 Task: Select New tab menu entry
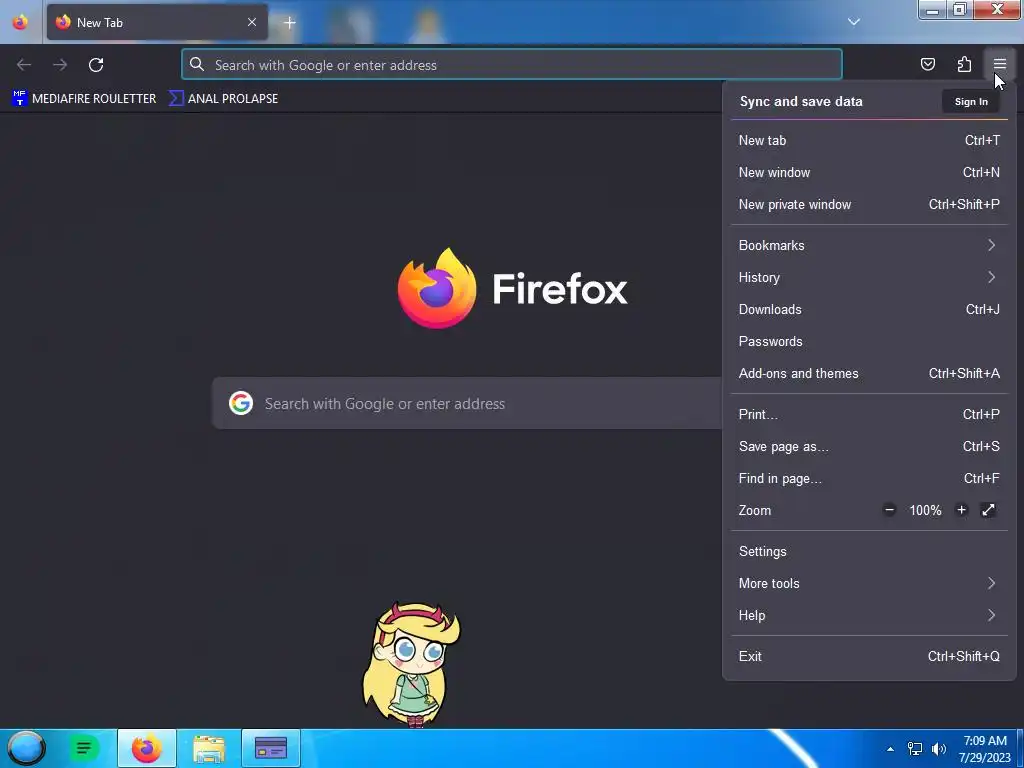pyautogui.click(x=869, y=140)
